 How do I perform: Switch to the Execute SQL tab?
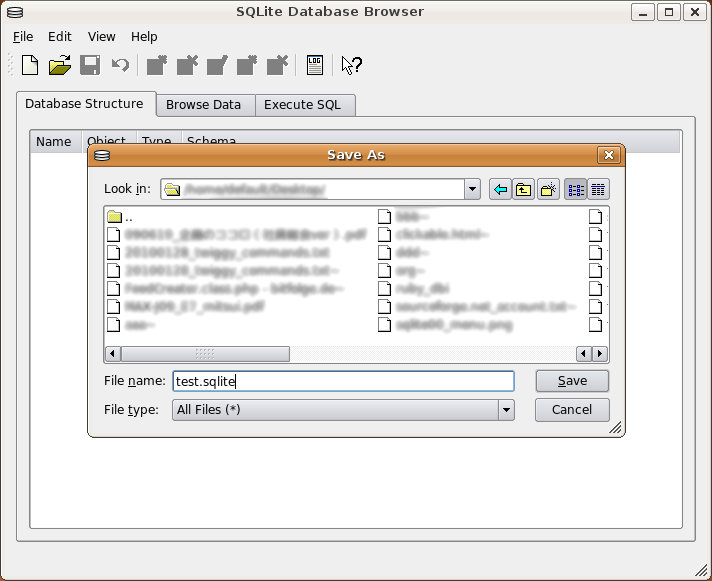click(302, 105)
